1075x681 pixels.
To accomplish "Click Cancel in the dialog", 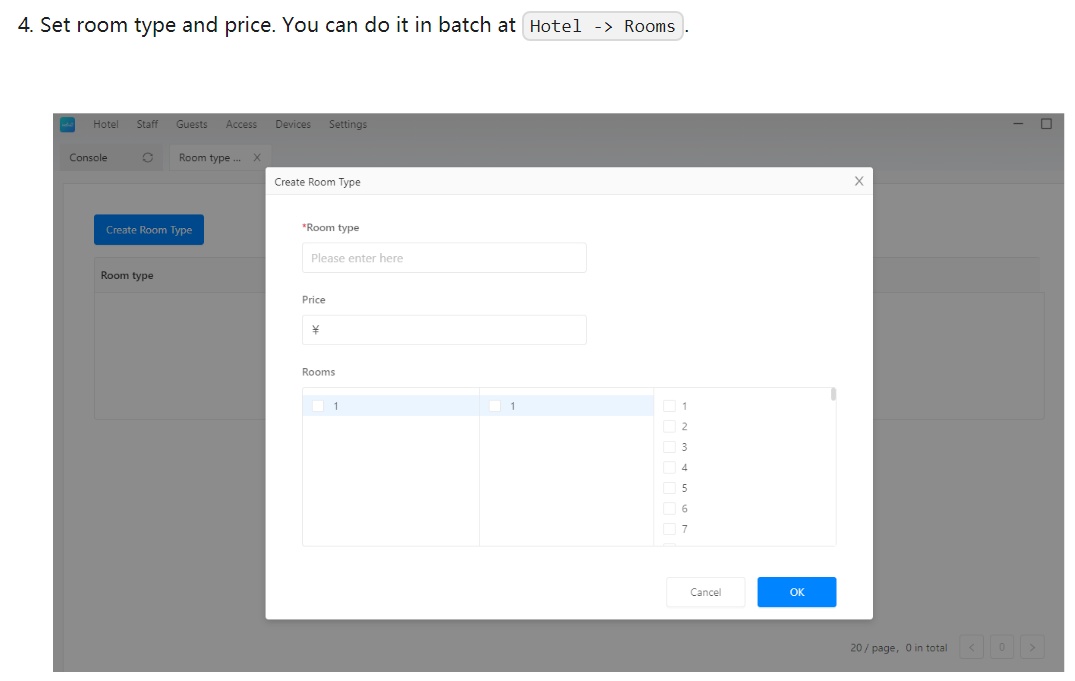I will coord(705,592).
